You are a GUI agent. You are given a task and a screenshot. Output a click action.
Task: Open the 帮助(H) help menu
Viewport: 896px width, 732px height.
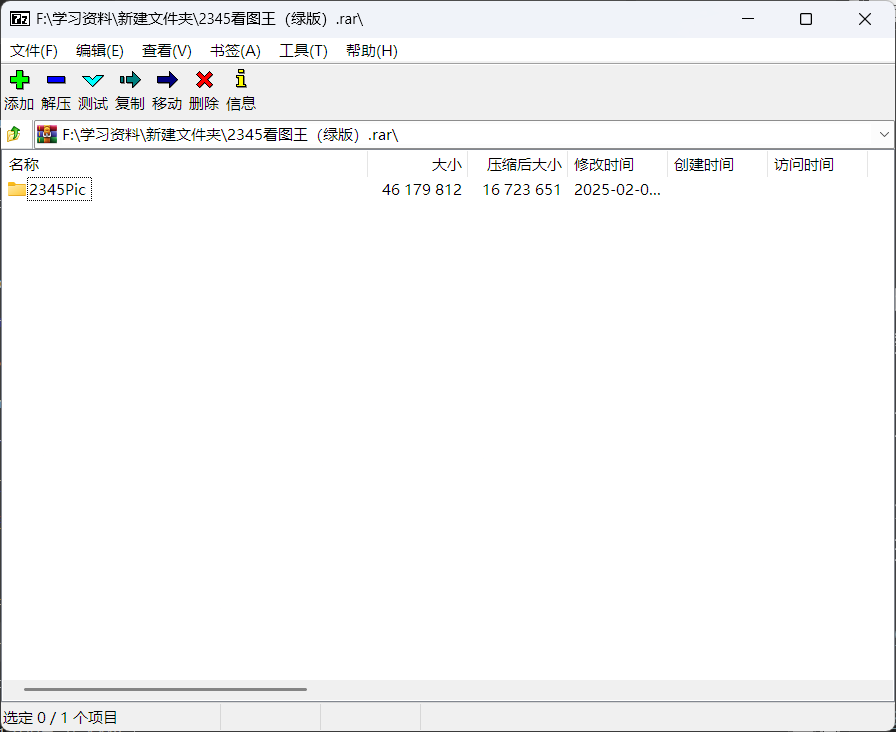click(x=371, y=51)
